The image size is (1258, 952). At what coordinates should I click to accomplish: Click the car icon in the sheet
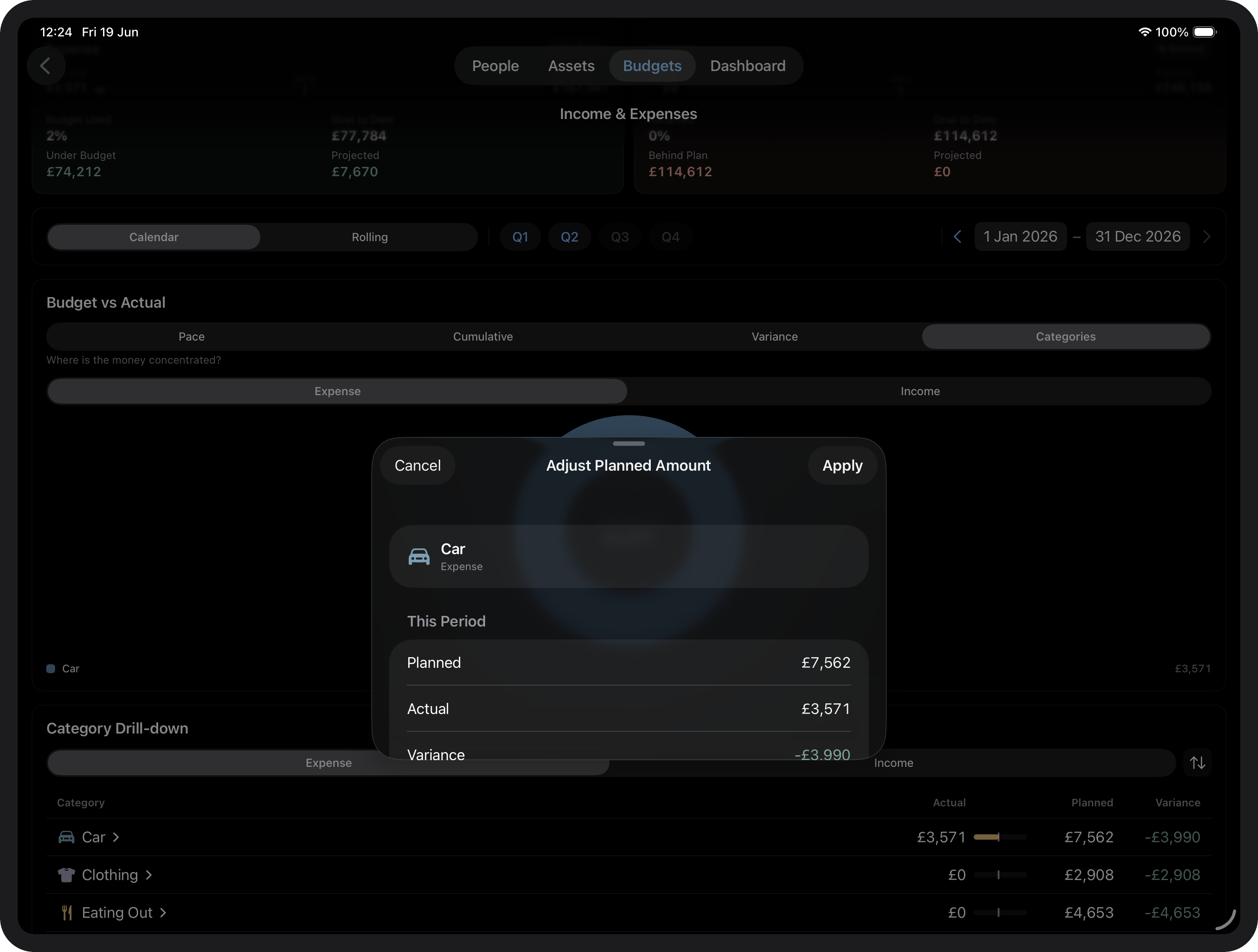click(419, 556)
